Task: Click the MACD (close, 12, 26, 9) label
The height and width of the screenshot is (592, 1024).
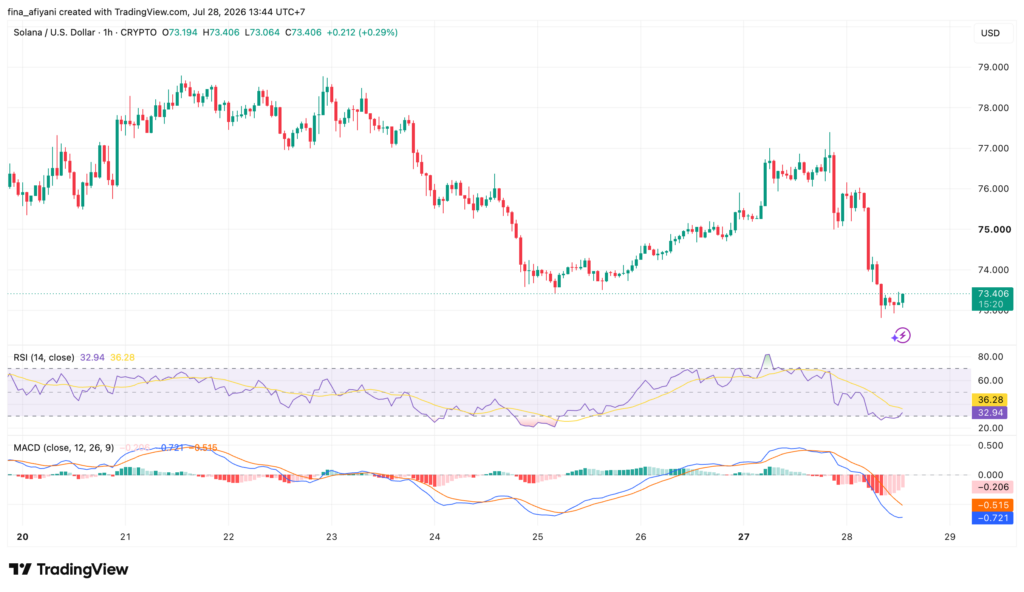Action: [63, 448]
